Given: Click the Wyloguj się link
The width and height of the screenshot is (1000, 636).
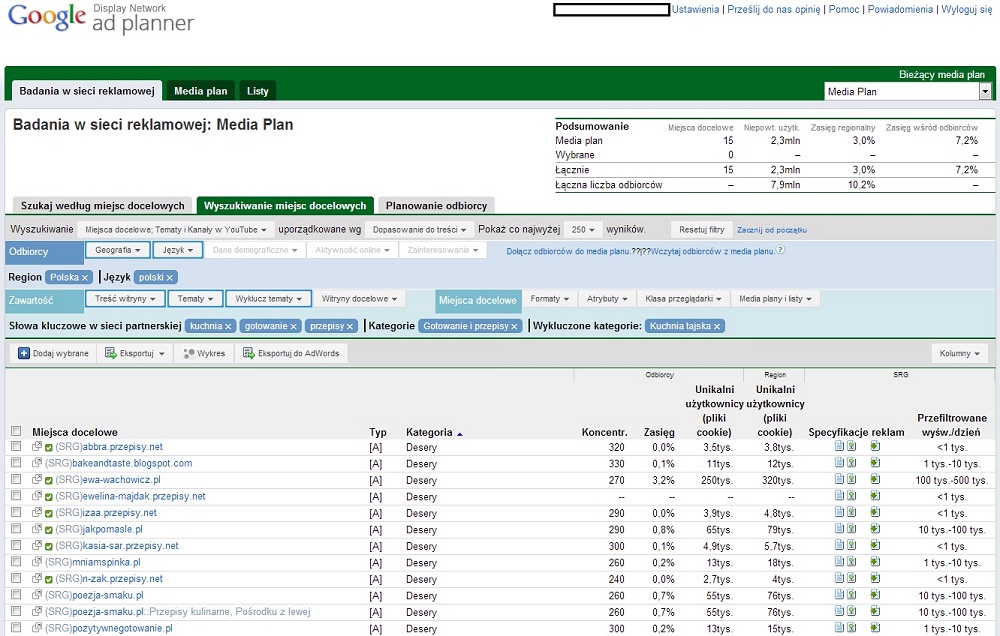Looking at the screenshot, I should tap(967, 10).
